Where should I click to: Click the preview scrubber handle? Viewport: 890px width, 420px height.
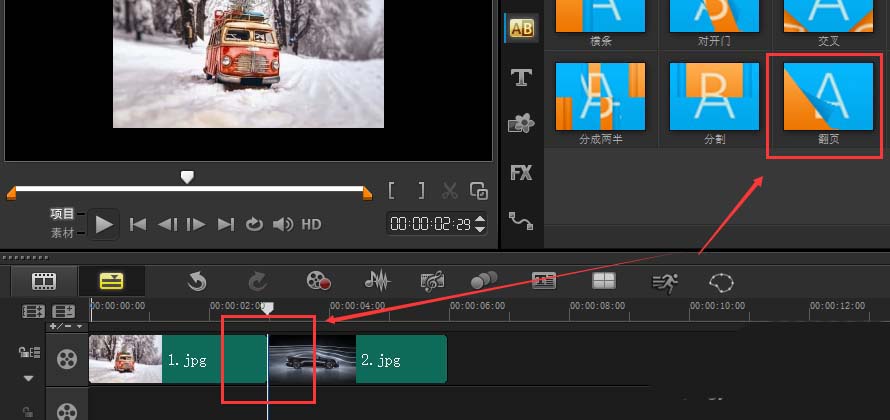(x=187, y=178)
